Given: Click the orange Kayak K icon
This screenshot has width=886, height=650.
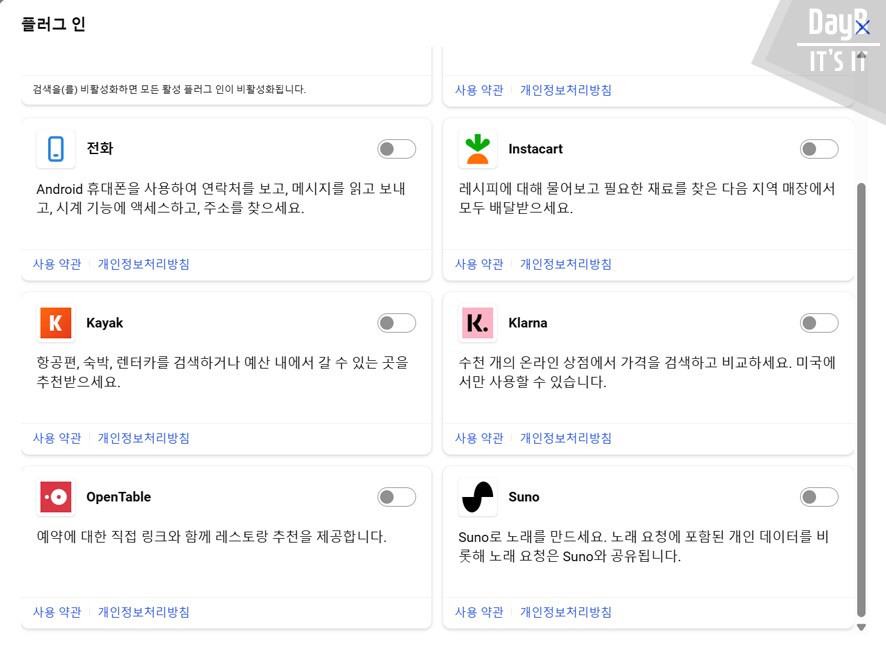Looking at the screenshot, I should pos(56,323).
